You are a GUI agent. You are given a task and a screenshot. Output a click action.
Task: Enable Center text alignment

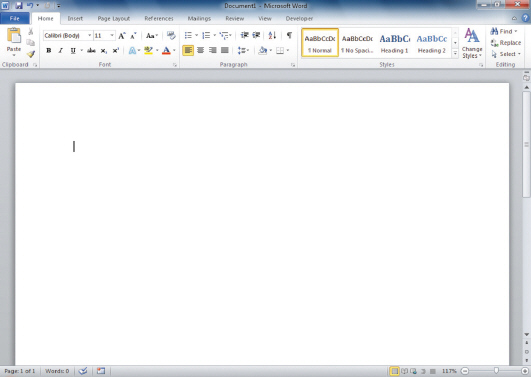click(200, 50)
